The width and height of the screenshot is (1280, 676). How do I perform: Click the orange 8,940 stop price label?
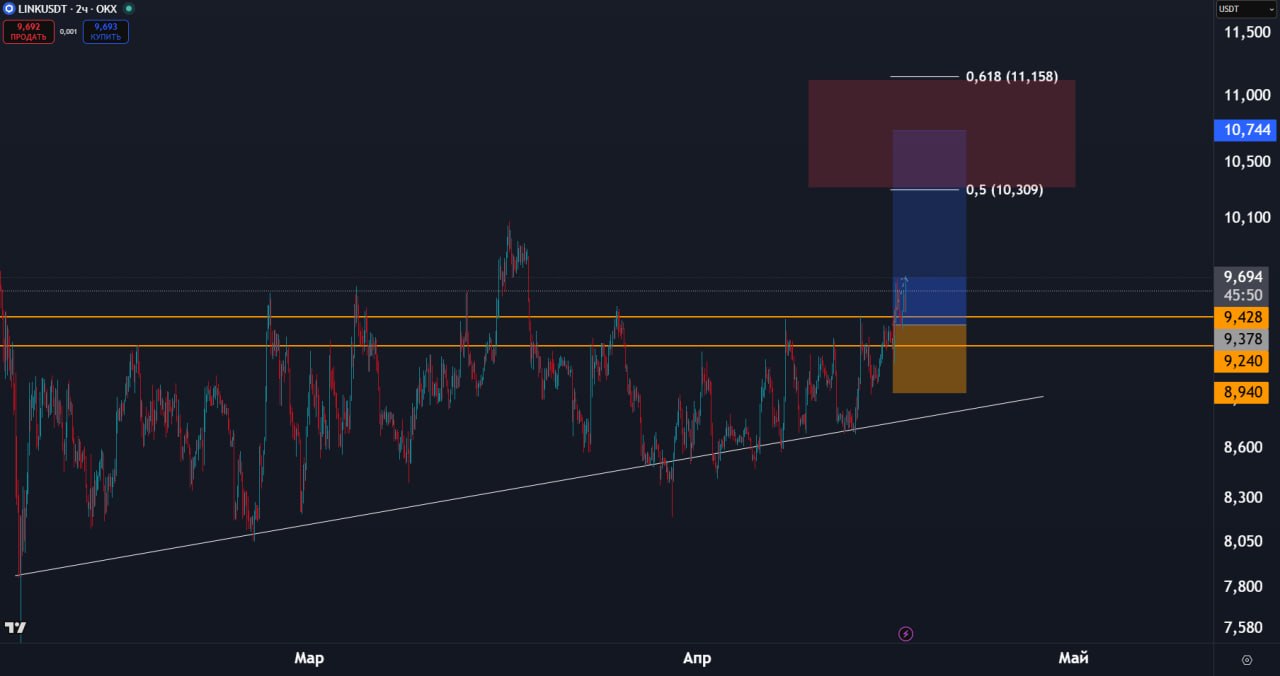1244,393
